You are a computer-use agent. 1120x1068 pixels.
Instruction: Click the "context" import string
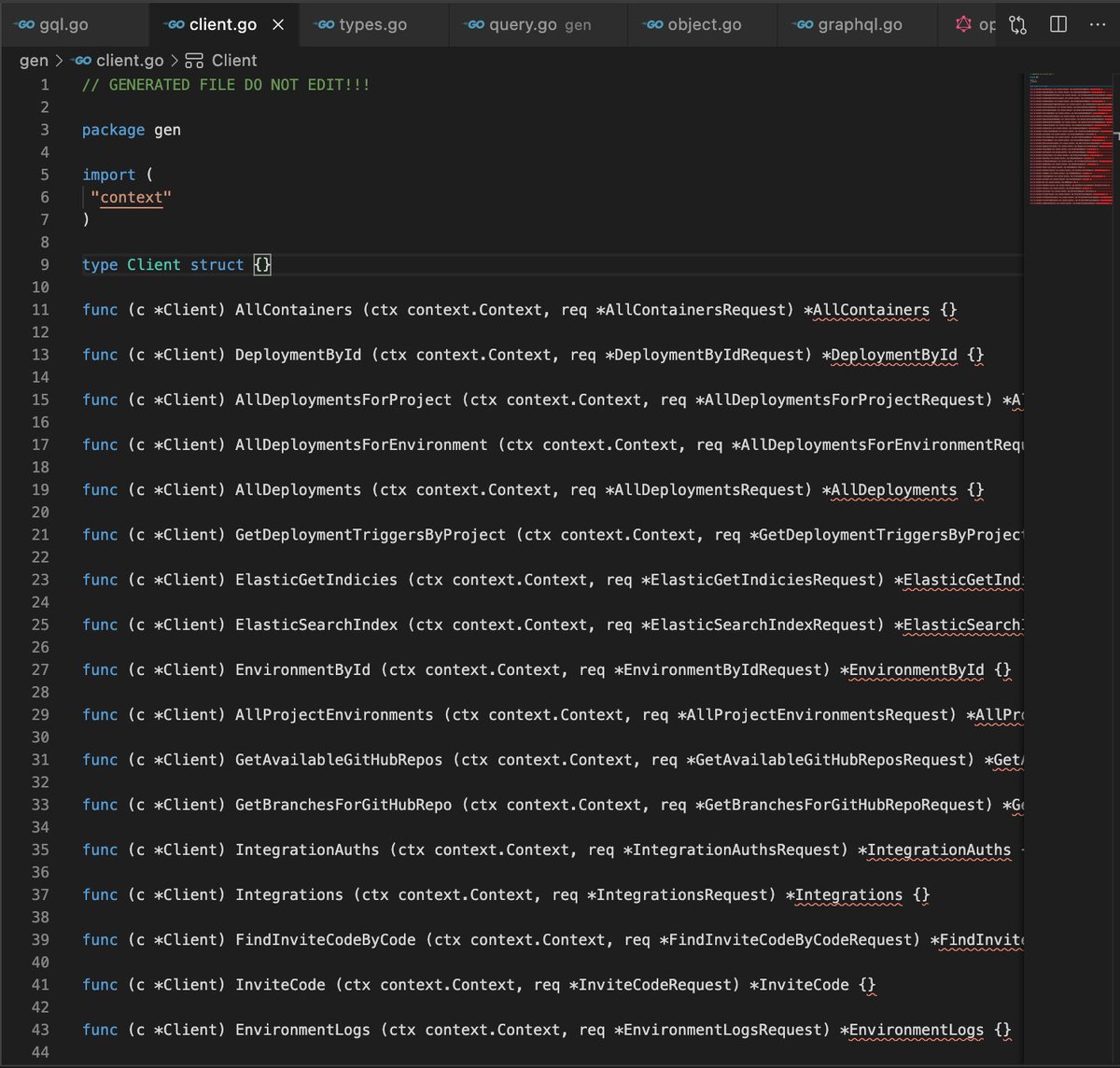[x=131, y=197]
